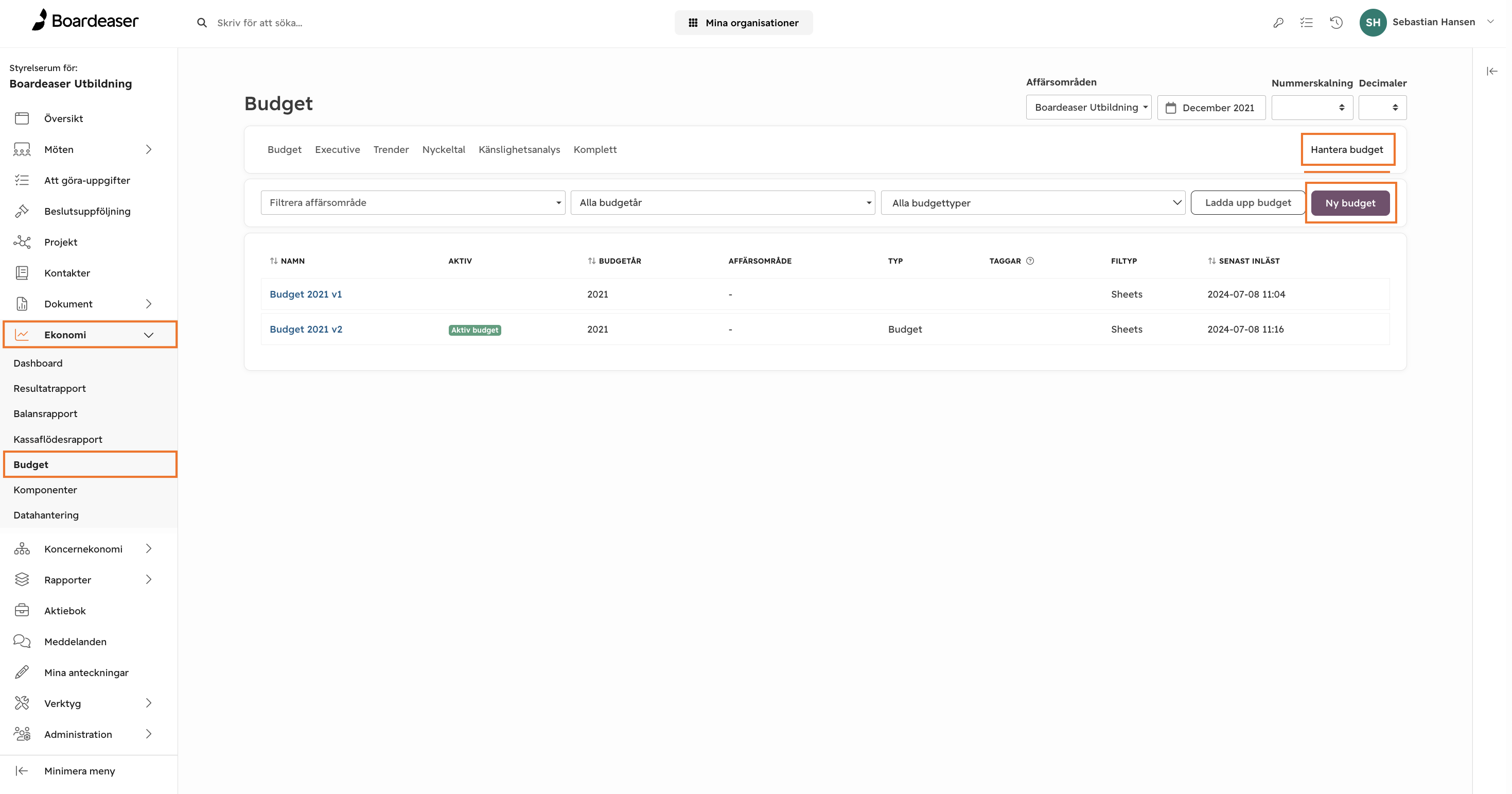The image size is (1512, 794).
Task: Expand the Rapporter submenu chevron
Action: click(149, 580)
